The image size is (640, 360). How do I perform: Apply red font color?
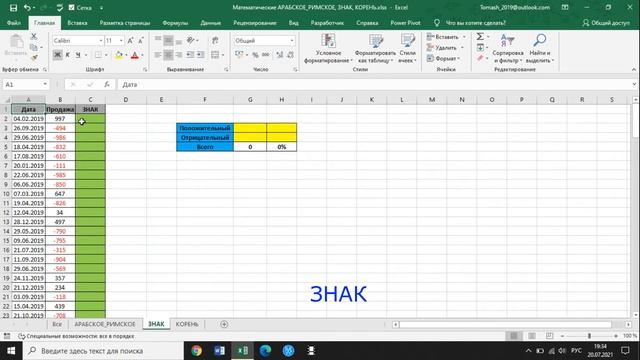click(135, 55)
